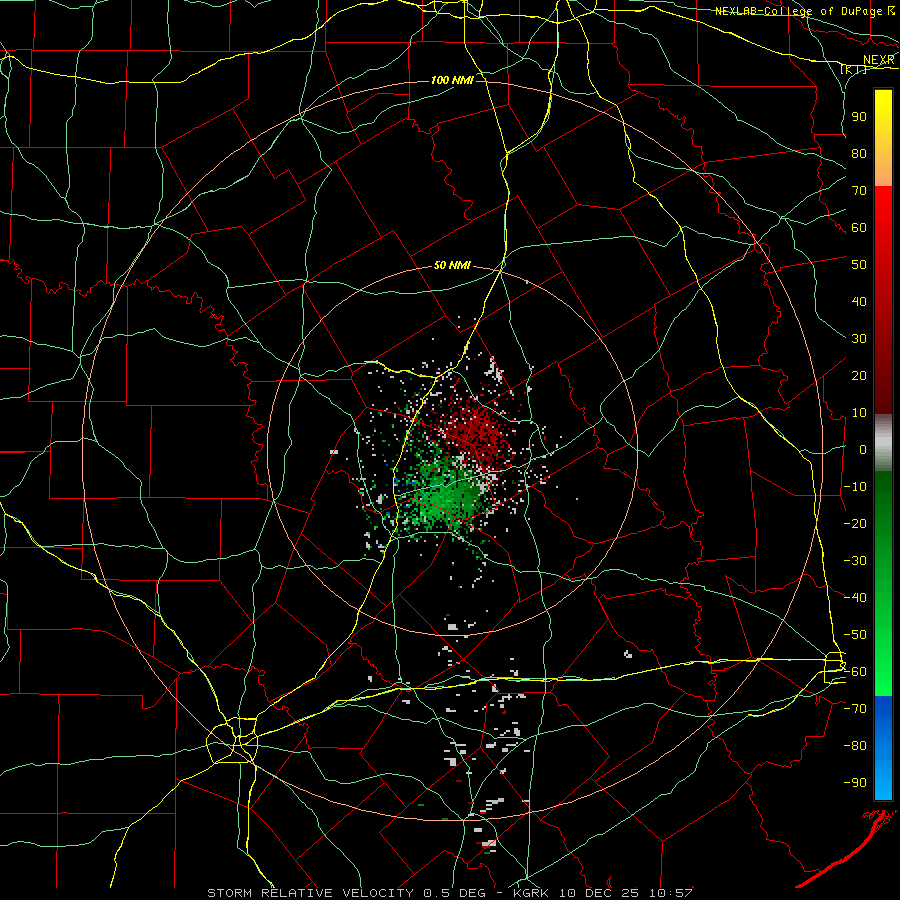Click the -60 value on the velocity scale
The image size is (900, 900).
(855, 672)
